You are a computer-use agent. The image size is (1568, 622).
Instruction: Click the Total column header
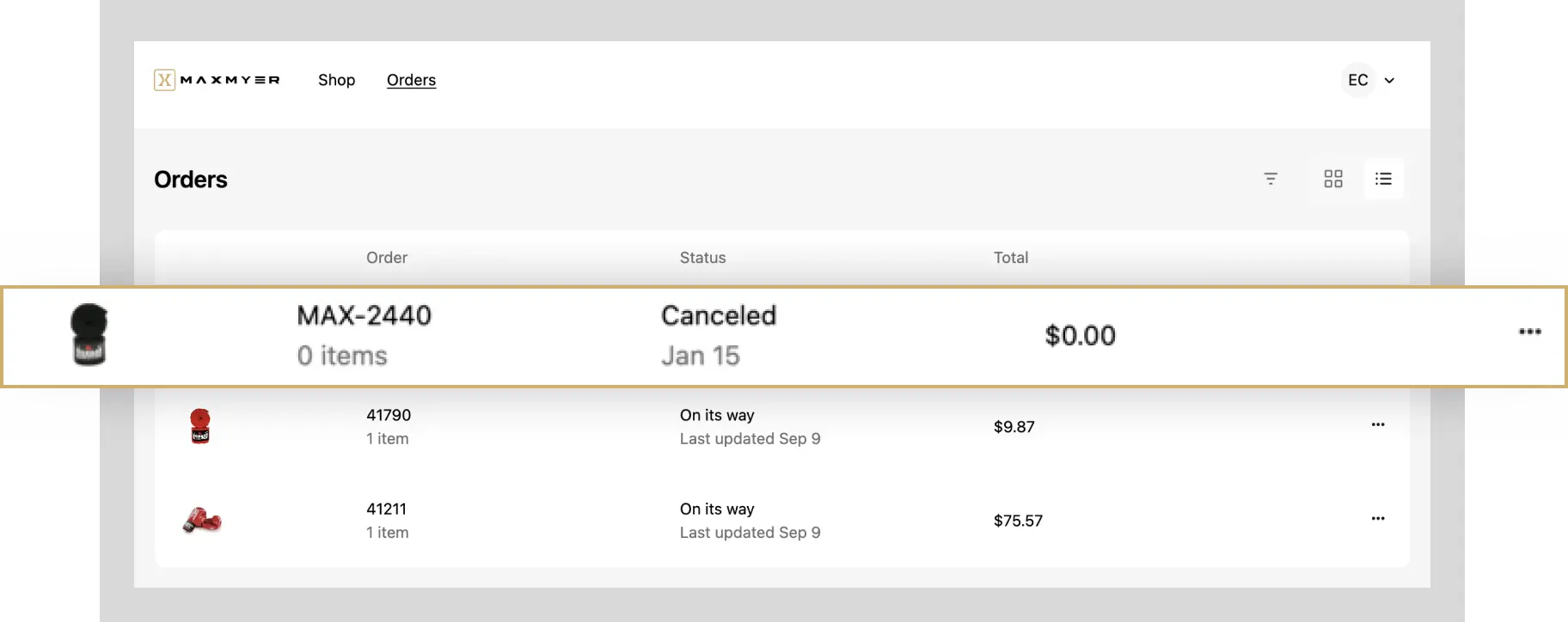tap(1011, 258)
